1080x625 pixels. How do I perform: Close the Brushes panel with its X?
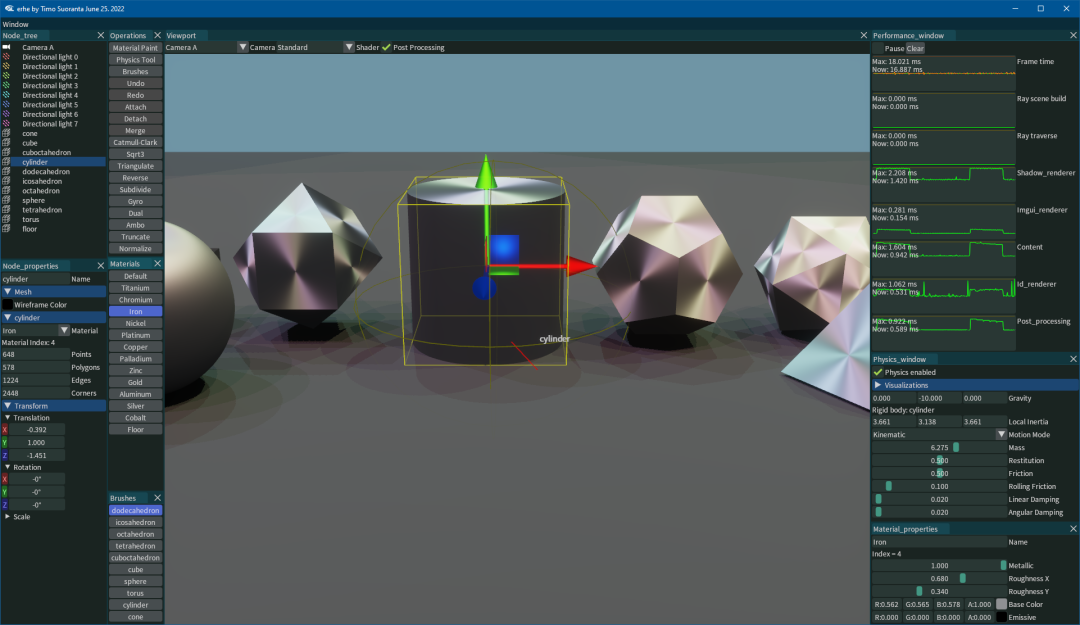coord(157,498)
